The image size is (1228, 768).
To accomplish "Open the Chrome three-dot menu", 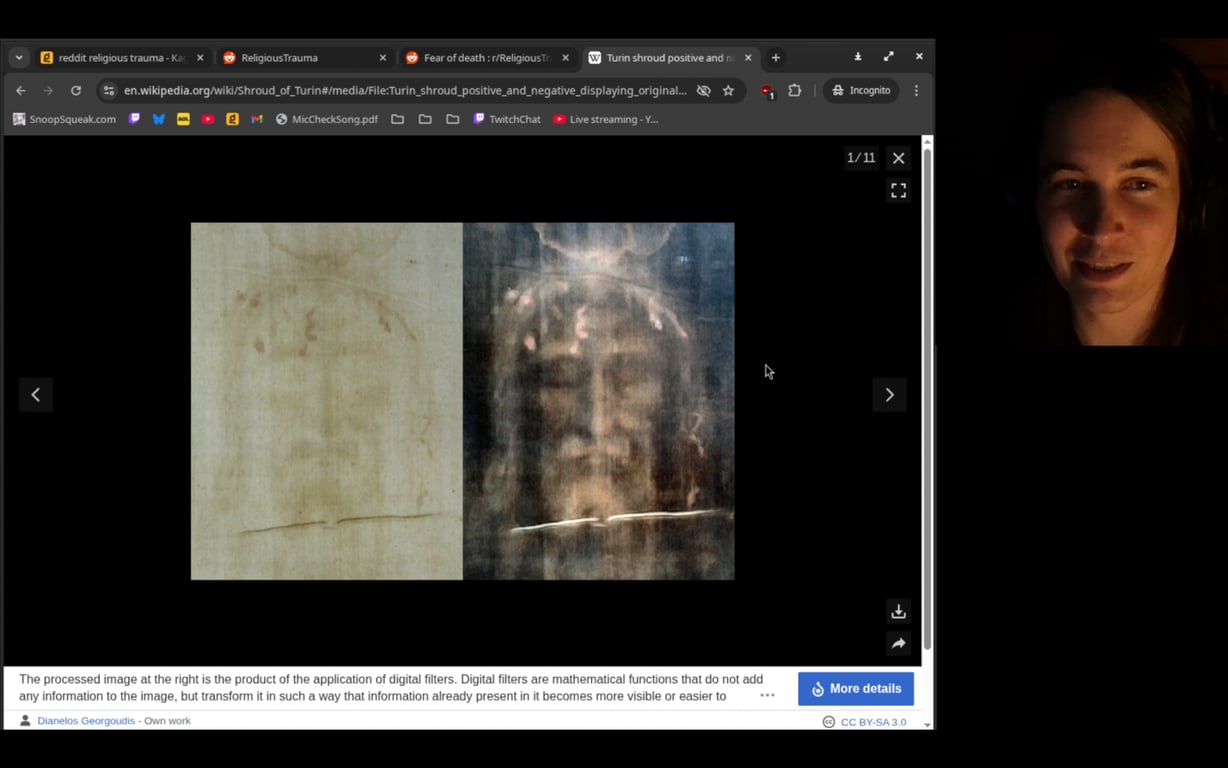I will pos(916,90).
